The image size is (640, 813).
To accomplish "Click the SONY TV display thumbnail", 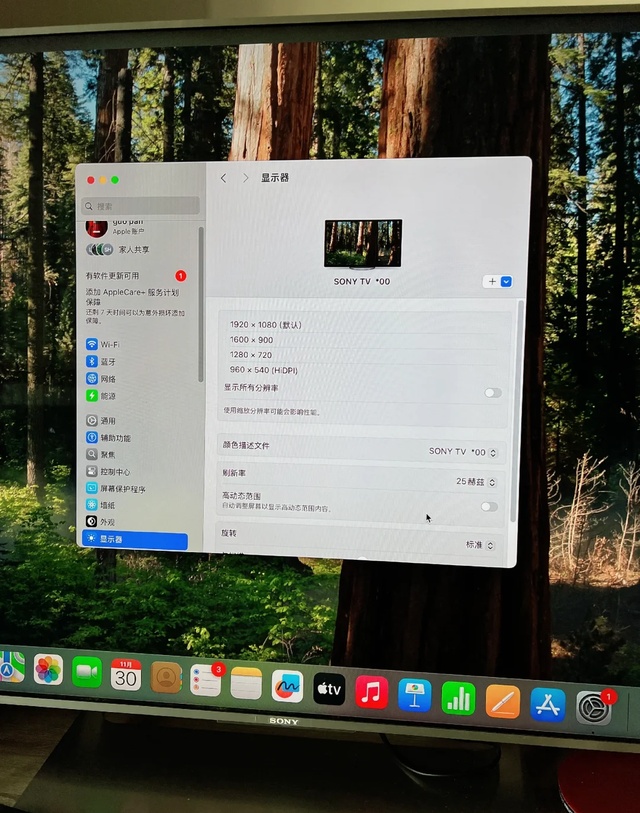I will coord(363,244).
